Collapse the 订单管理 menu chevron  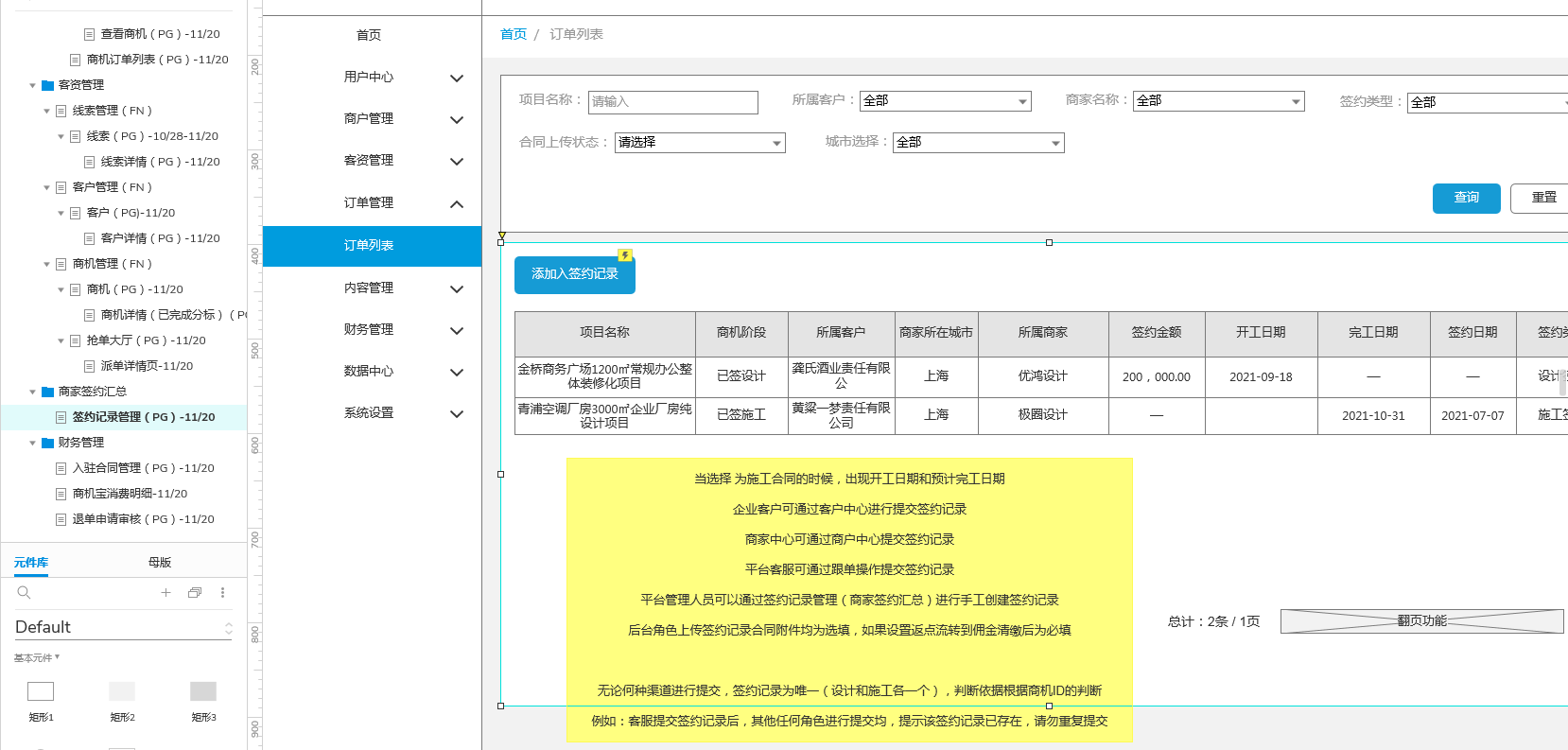point(457,203)
